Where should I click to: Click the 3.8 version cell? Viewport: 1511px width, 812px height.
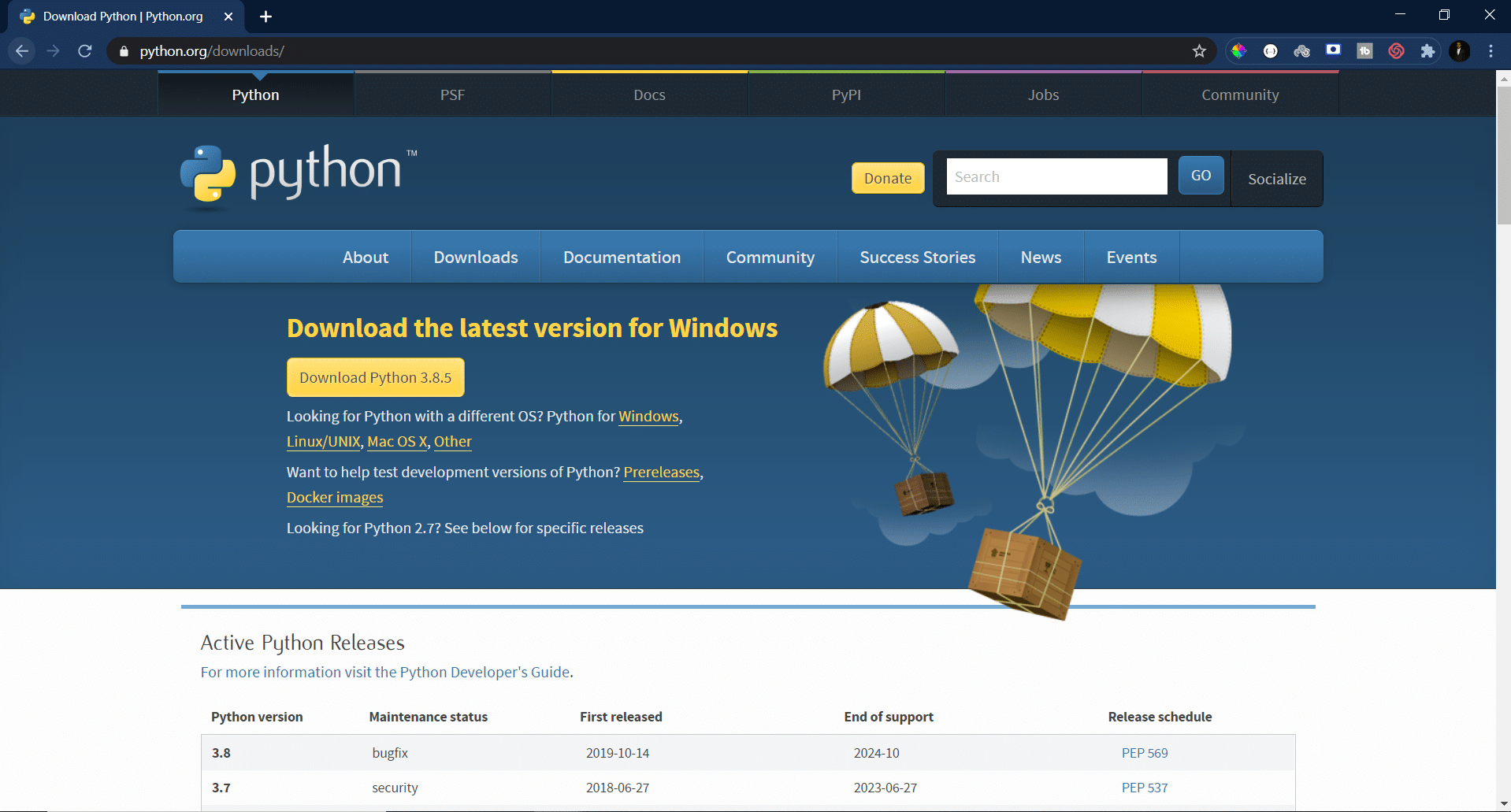pos(221,753)
